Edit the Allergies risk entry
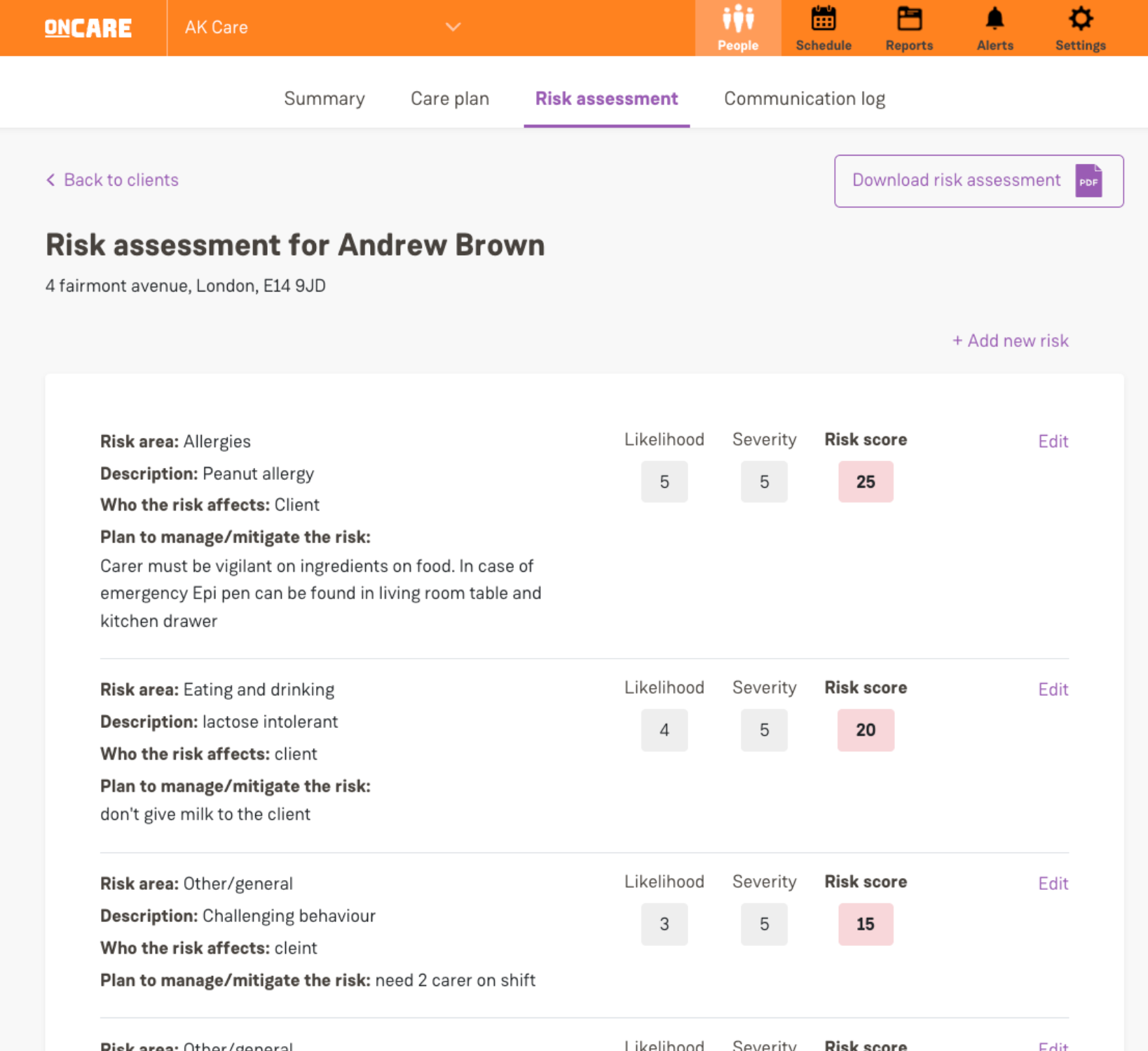This screenshot has width=1148, height=1051. click(1053, 441)
